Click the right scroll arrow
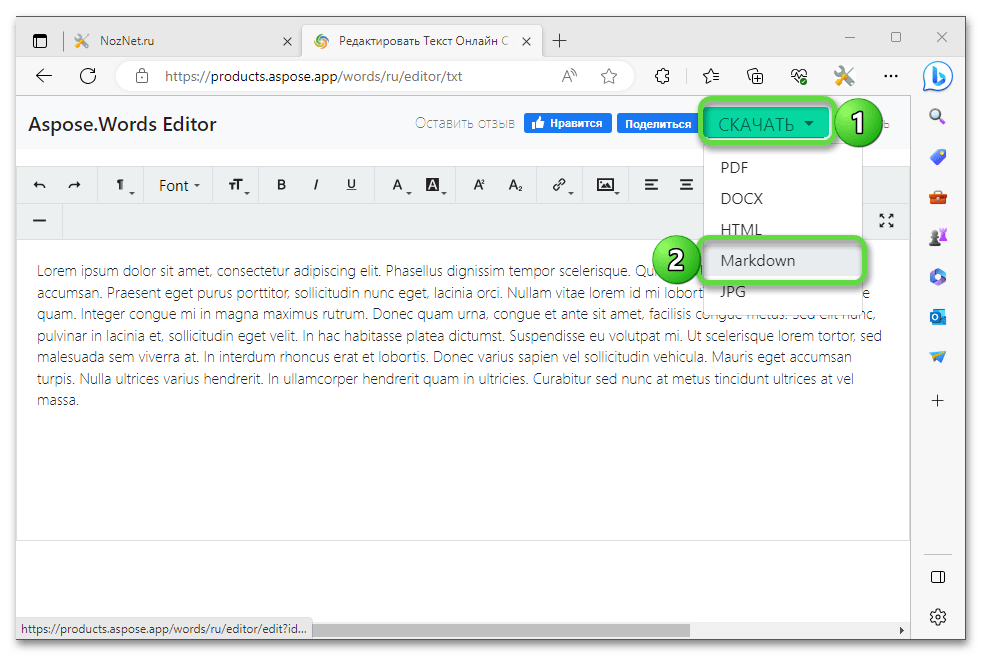Viewport: 982px width, 656px height. 901,630
